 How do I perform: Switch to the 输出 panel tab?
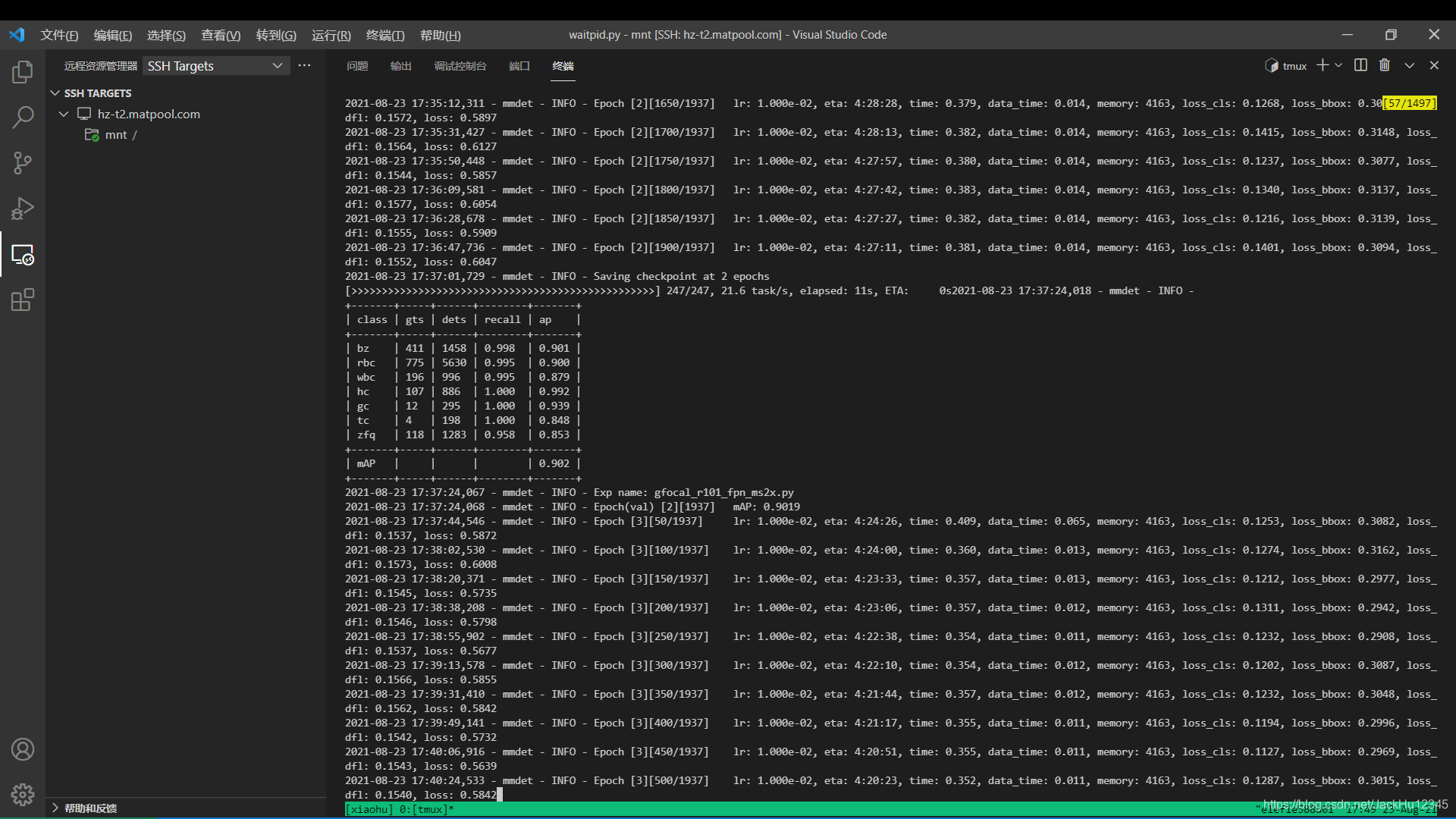click(401, 66)
